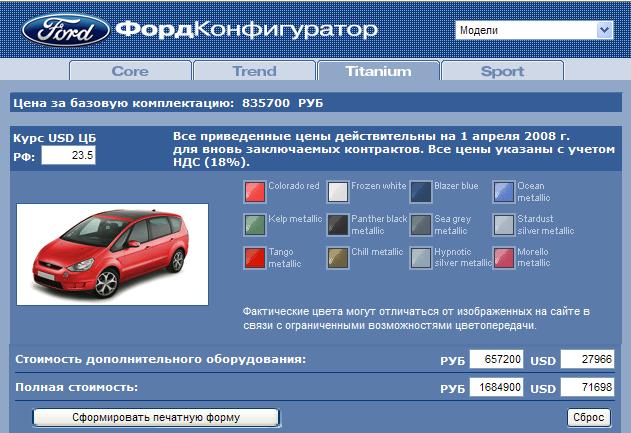Viewport: 631px width, 433px height.
Task: Click the Sea grey metallic label
Action: click(453, 225)
